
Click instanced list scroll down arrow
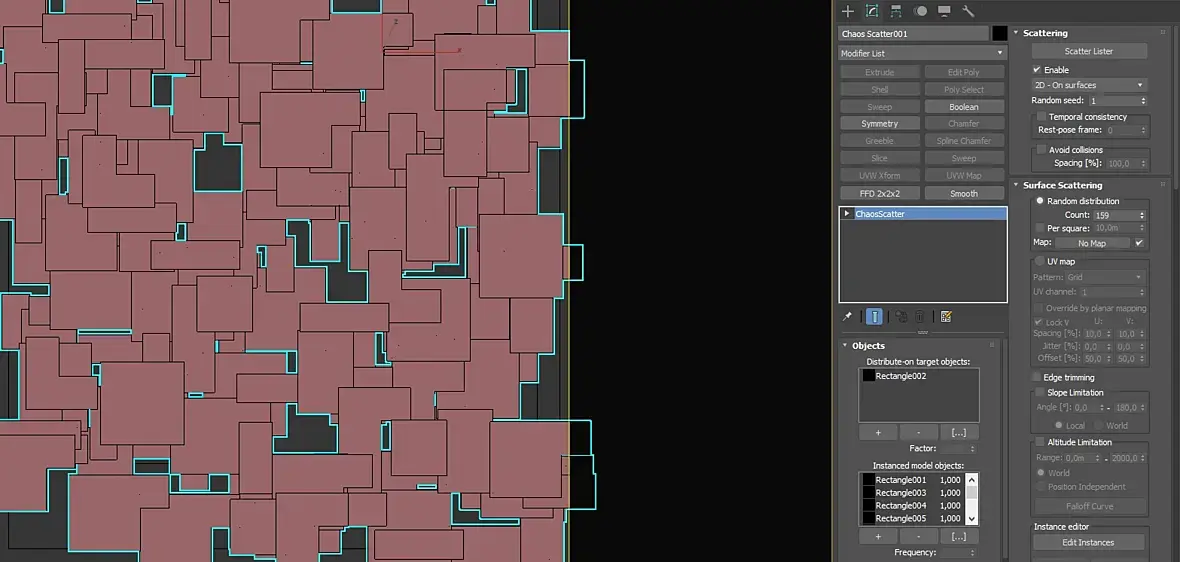pos(972,518)
